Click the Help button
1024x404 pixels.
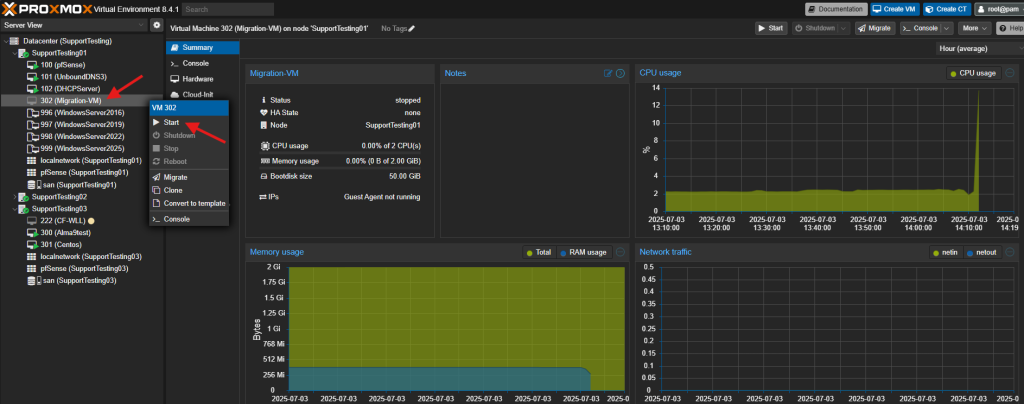pyautogui.click(x=1010, y=29)
